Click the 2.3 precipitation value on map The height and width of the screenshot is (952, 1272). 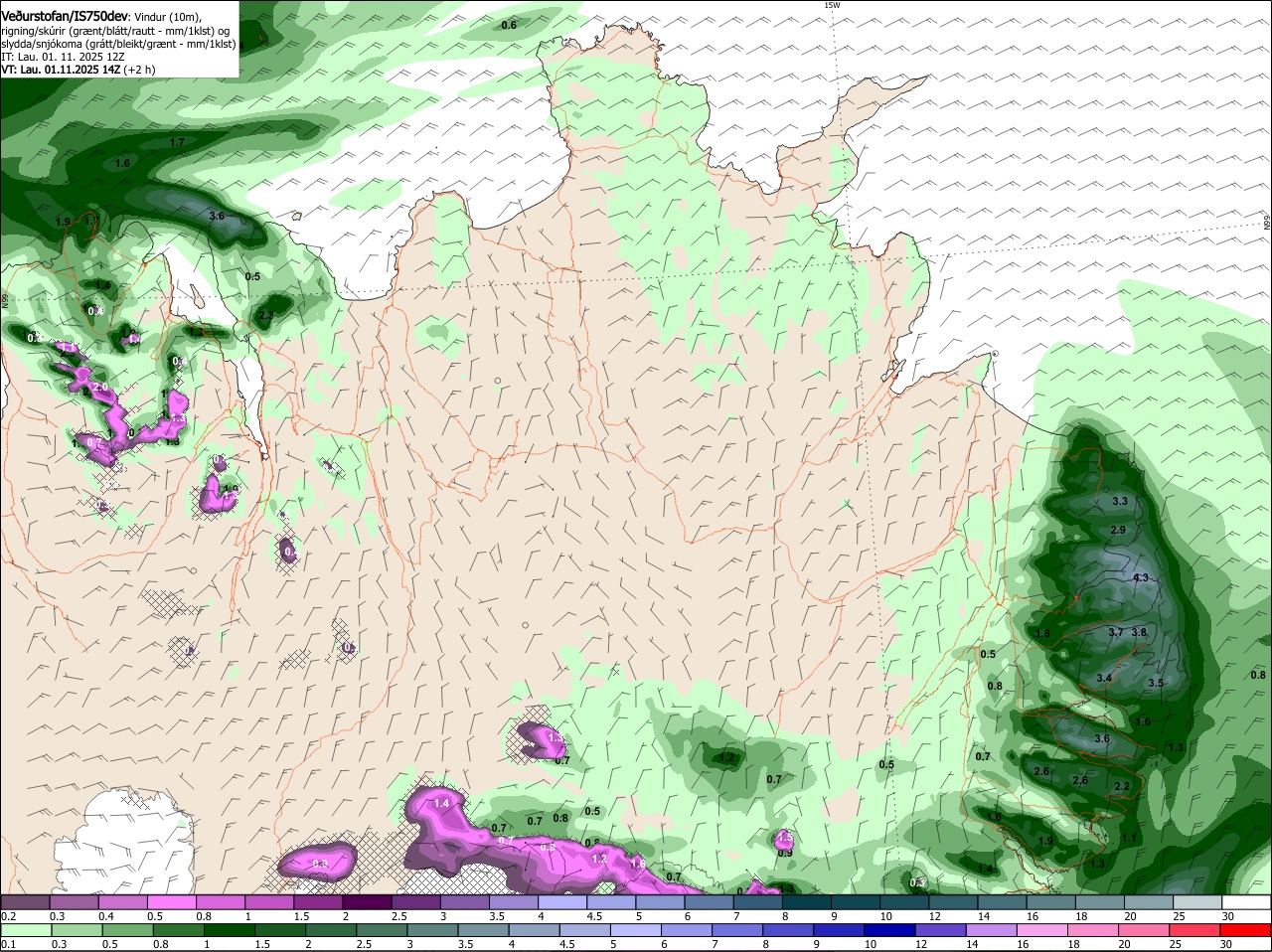tap(265, 315)
